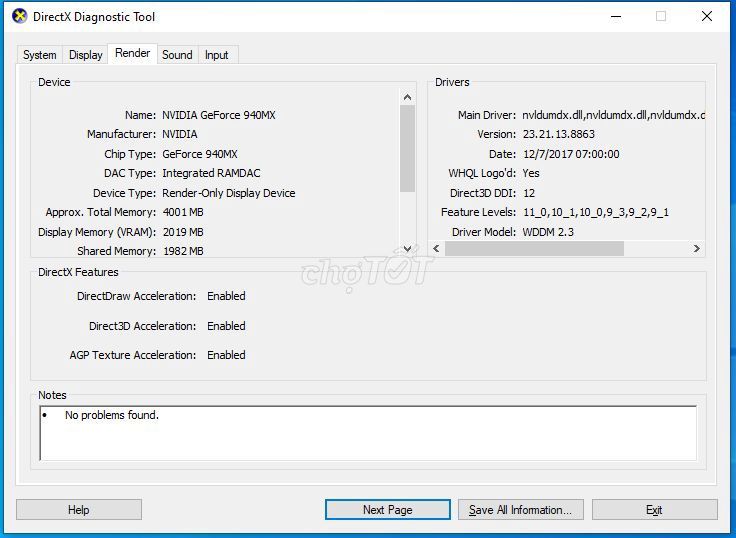736x538 pixels.
Task: Open the Input tab
Action: (216, 55)
